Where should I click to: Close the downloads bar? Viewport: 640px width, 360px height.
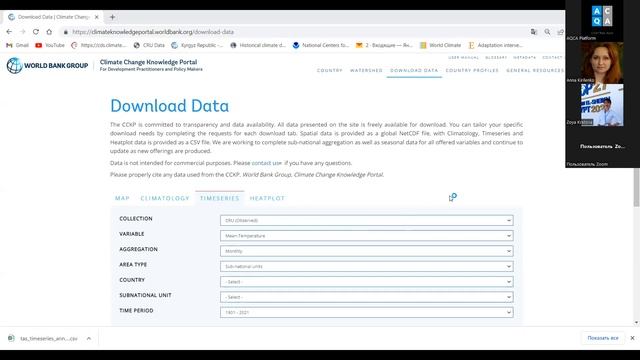pyautogui.click(x=632, y=338)
